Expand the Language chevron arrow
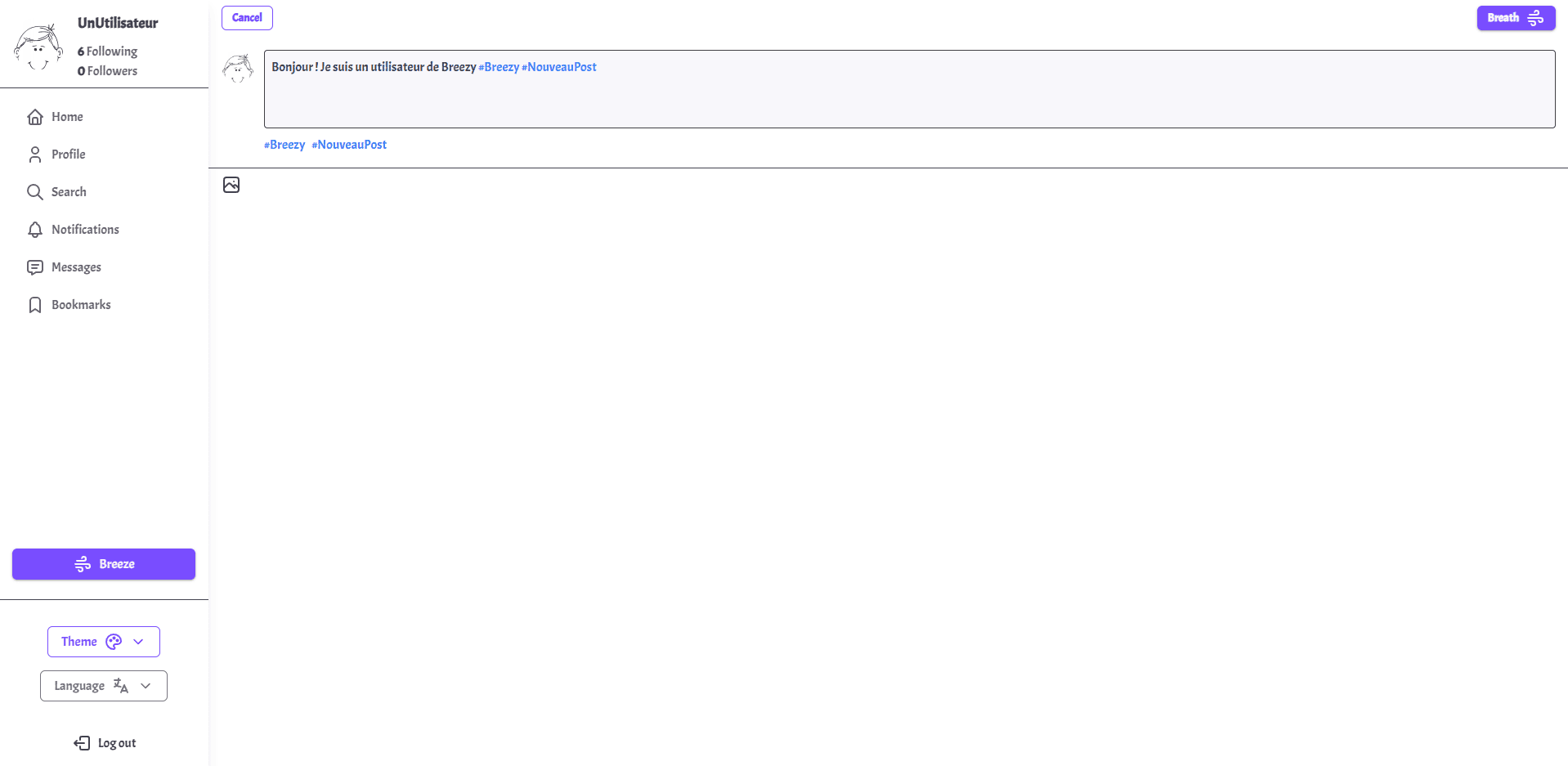Viewport: 1568px width, 766px height. tap(146, 686)
